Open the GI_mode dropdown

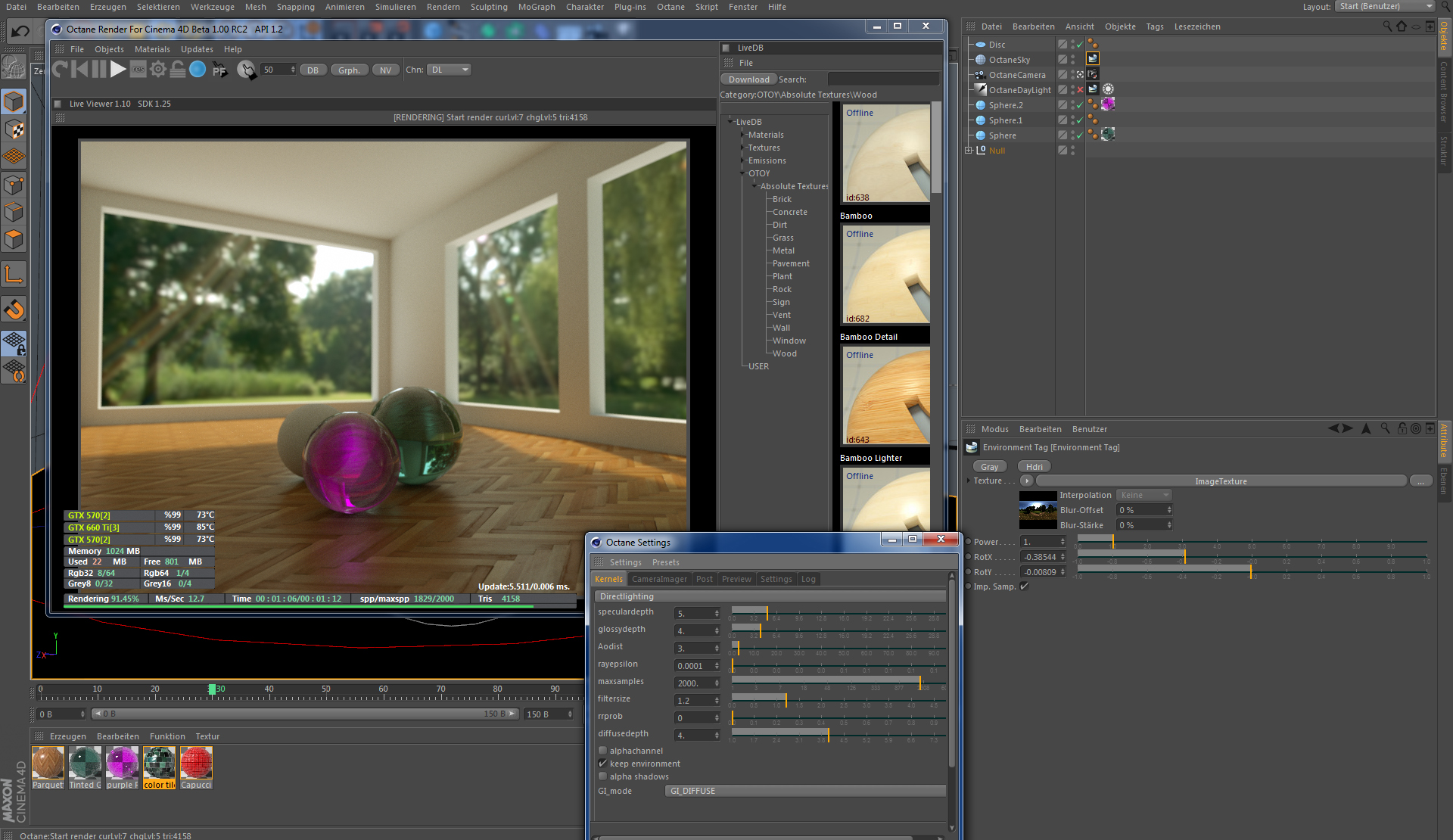[x=804, y=791]
